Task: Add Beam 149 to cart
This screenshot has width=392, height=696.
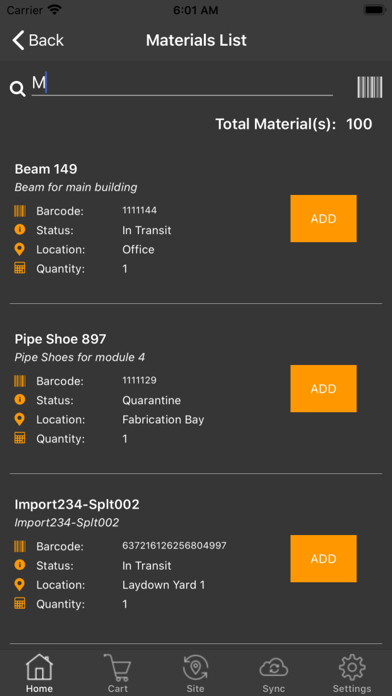Action: click(323, 218)
